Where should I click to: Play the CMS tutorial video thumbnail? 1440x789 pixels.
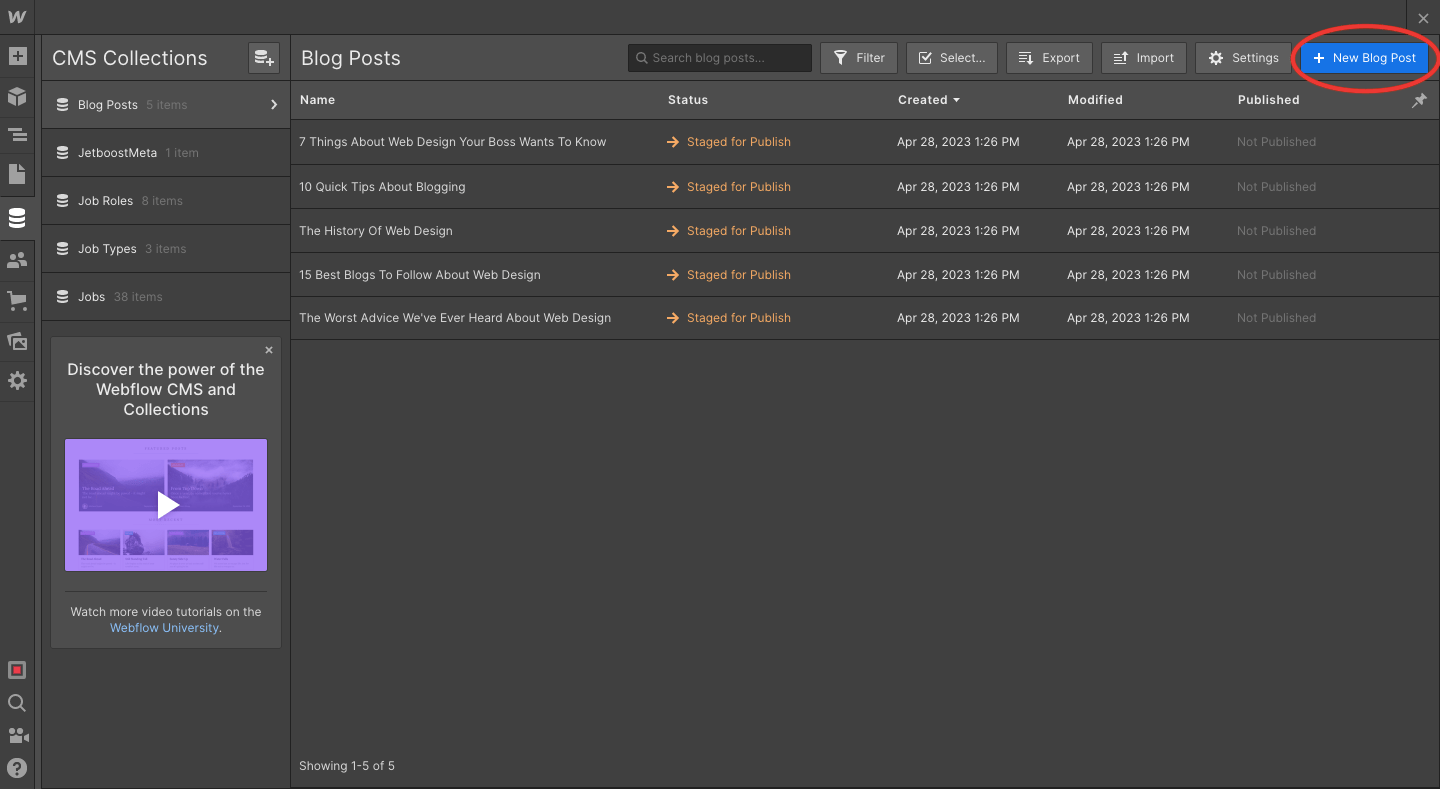(166, 505)
